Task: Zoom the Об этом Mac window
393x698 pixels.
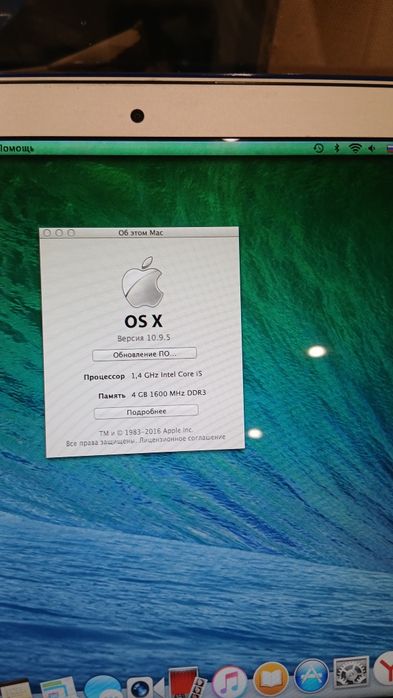Action: [x=71, y=233]
